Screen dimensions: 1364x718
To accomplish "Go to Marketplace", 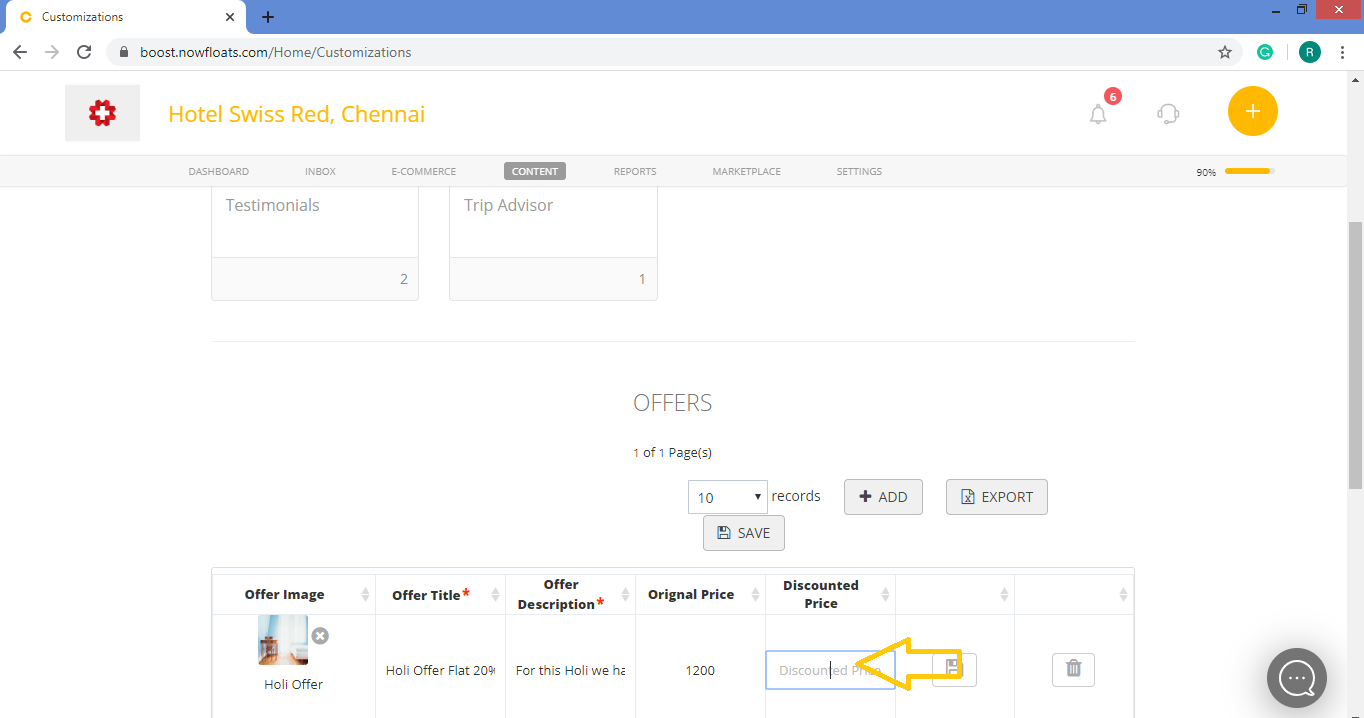I will point(746,171).
